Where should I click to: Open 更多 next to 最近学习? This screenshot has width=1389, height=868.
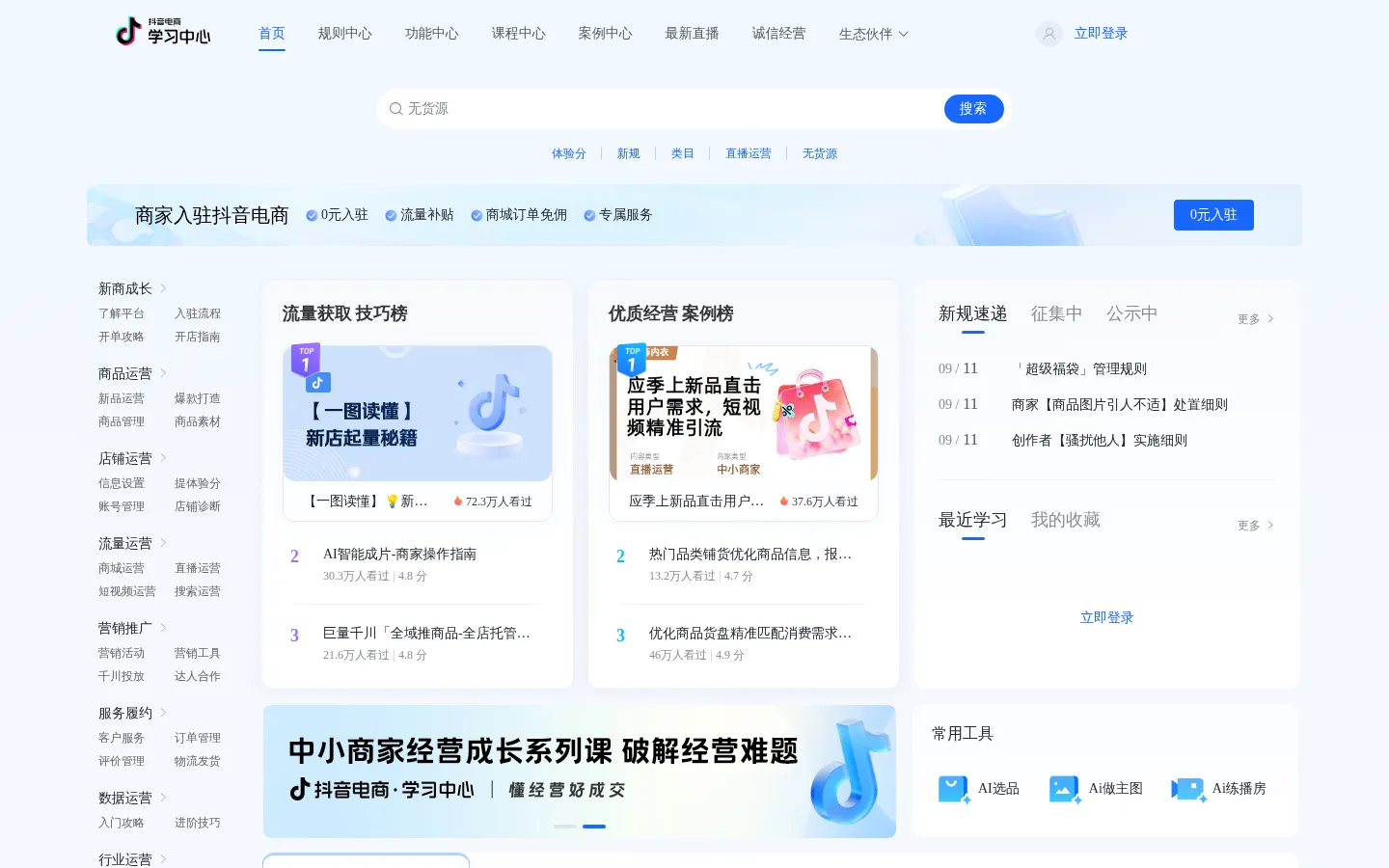(1256, 526)
